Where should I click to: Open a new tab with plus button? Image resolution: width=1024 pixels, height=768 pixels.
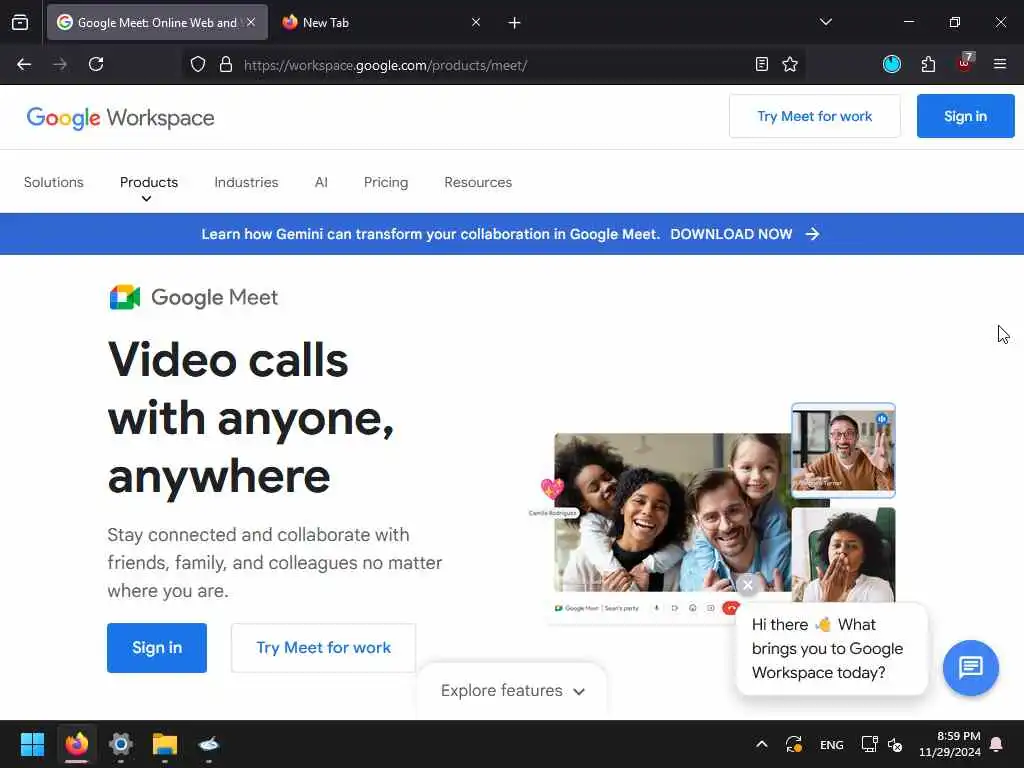pos(515,23)
